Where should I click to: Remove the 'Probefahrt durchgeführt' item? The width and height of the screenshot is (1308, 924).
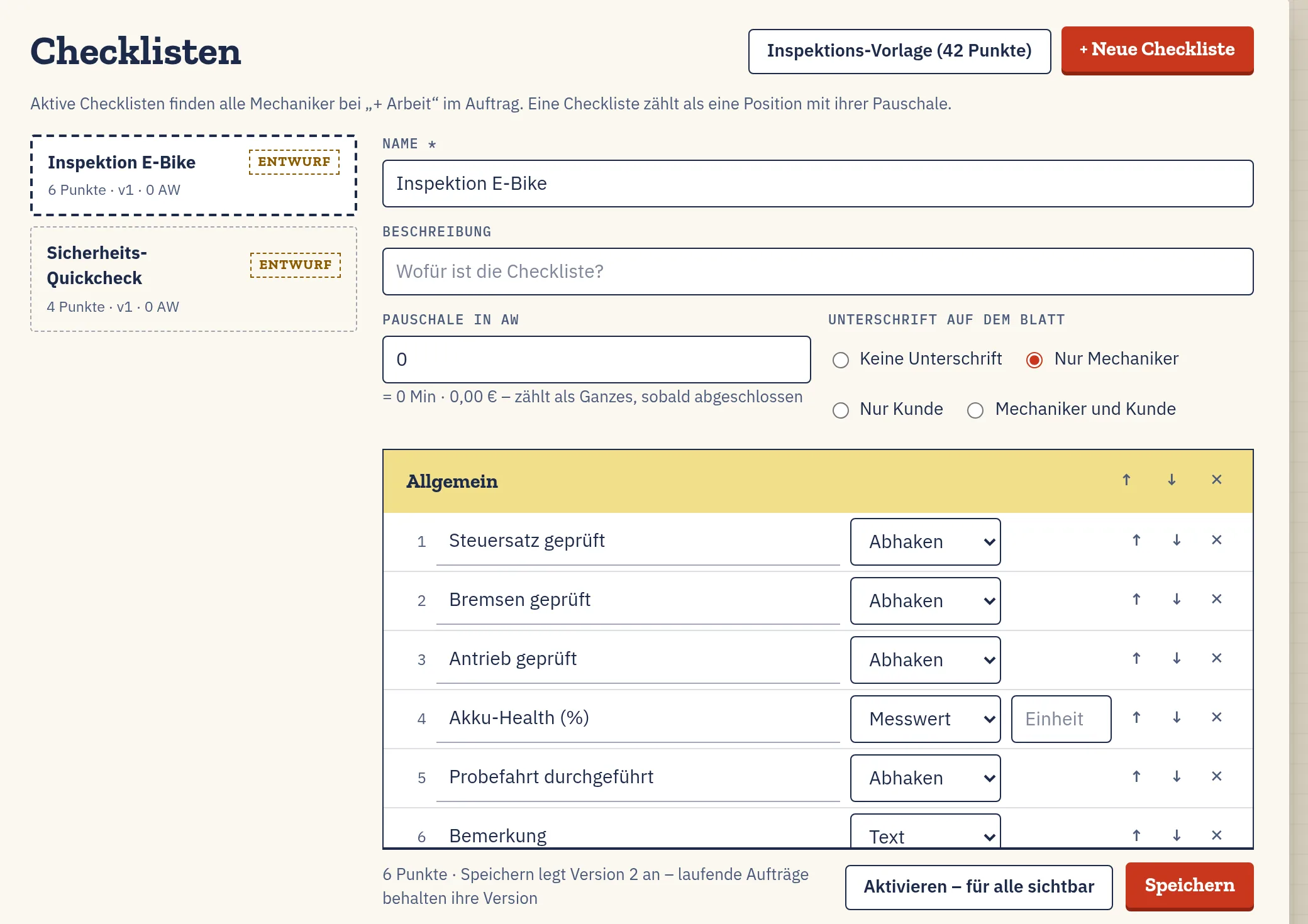pos(1217,777)
